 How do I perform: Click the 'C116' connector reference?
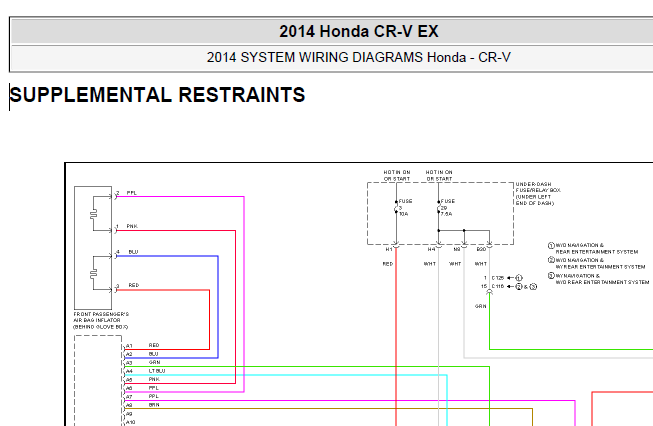pos(498,286)
